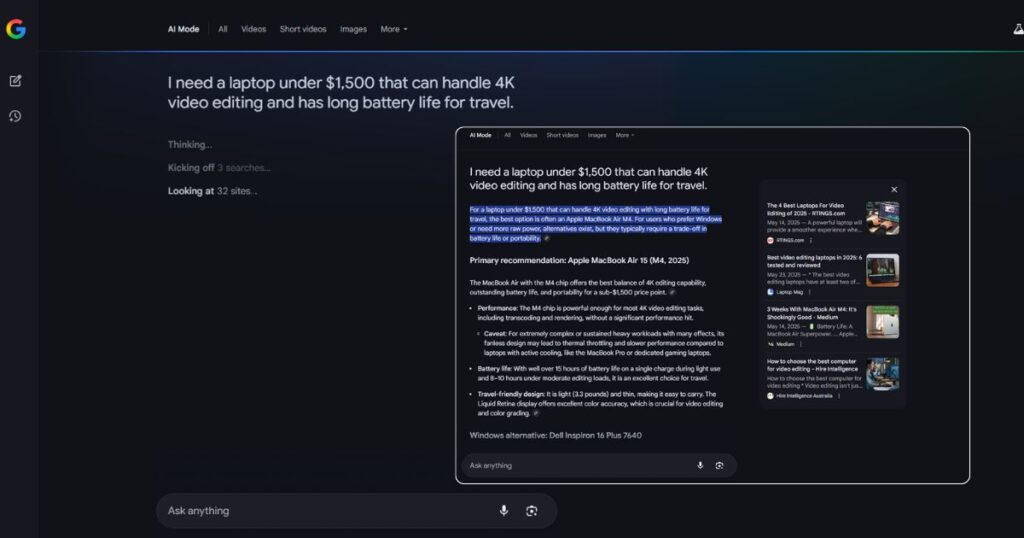Viewport: 1024px width, 538px height.
Task: Open the Labs flask icon at top right
Action: tap(1018, 29)
